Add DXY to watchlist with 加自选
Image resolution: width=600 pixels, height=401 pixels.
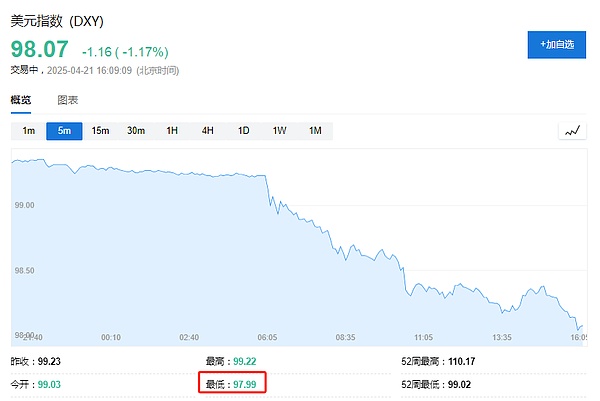click(x=556, y=45)
